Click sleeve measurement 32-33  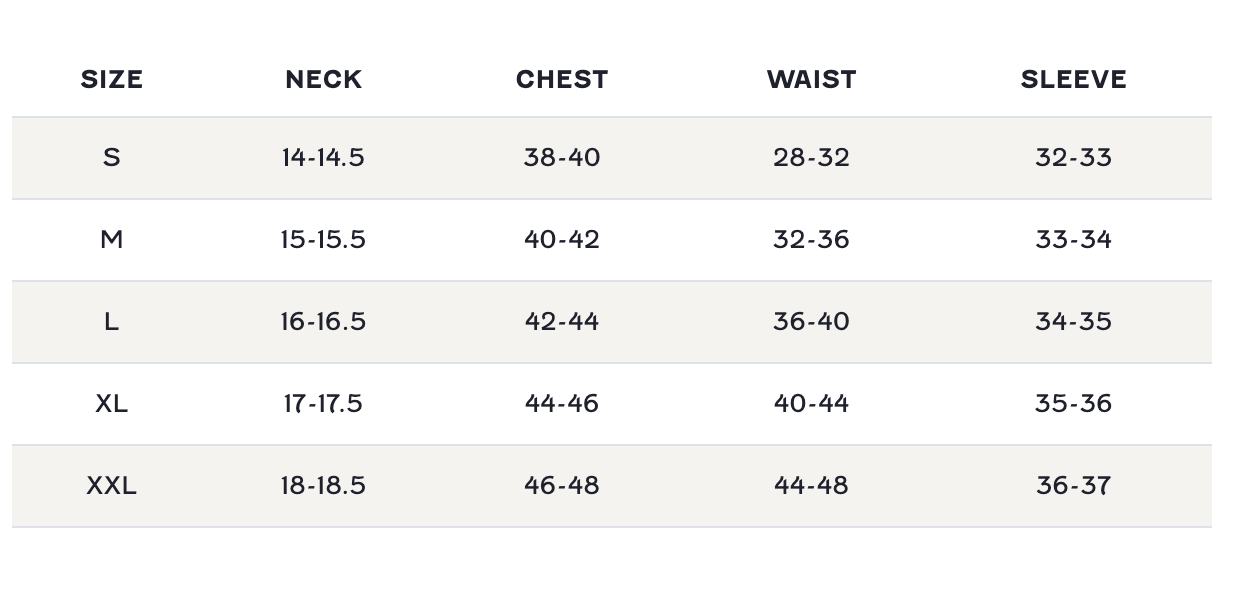pyautogui.click(x=1073, y=158)
